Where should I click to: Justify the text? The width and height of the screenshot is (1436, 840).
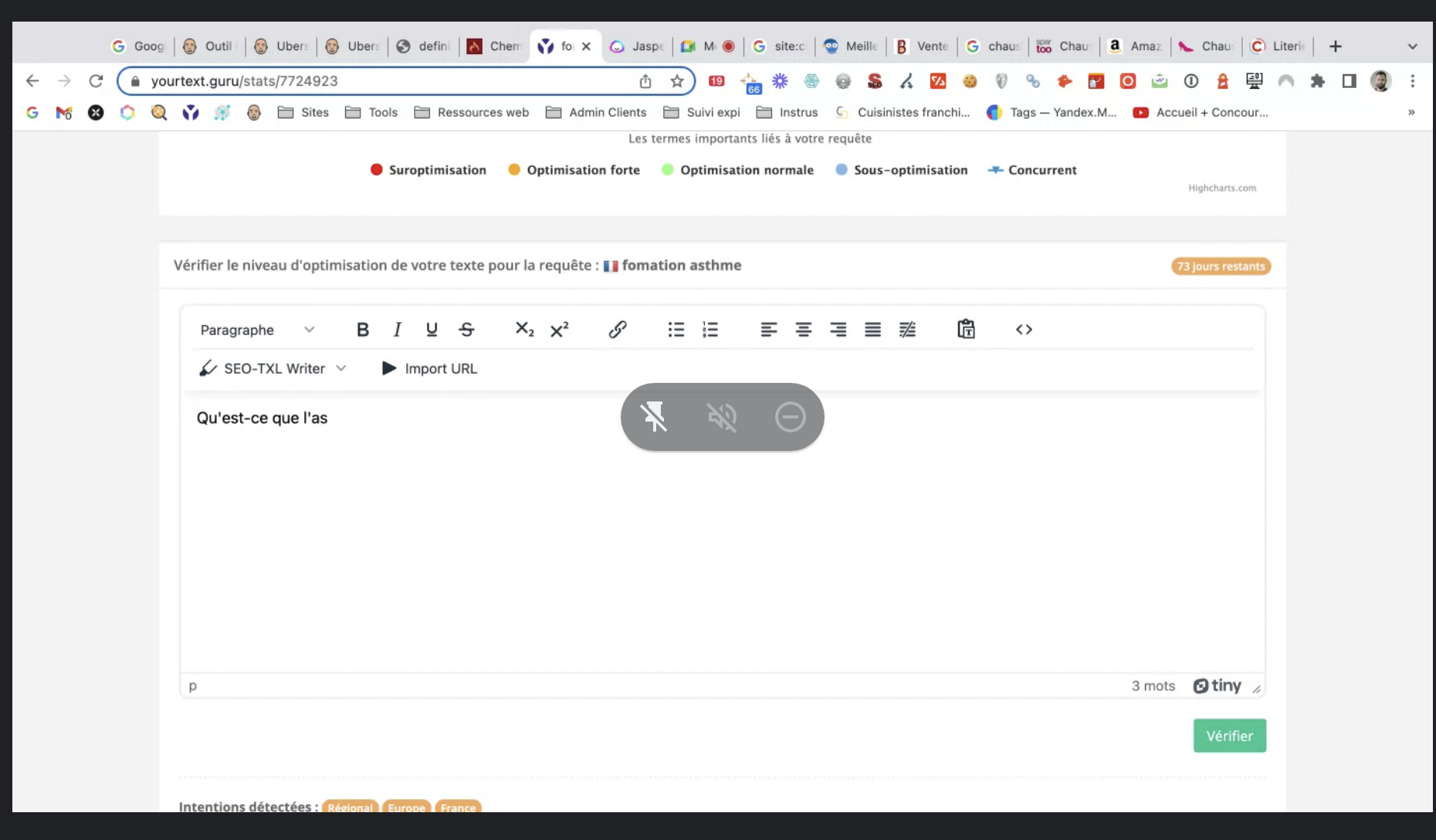pos(872,330)
